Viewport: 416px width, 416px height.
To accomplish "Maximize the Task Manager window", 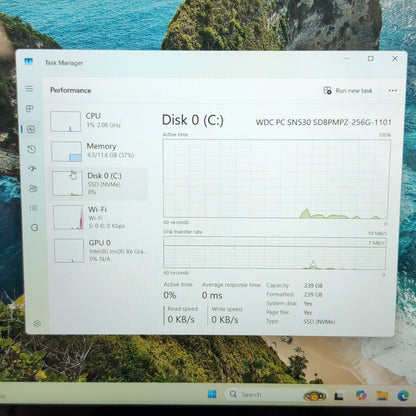I will pos(370,59).
